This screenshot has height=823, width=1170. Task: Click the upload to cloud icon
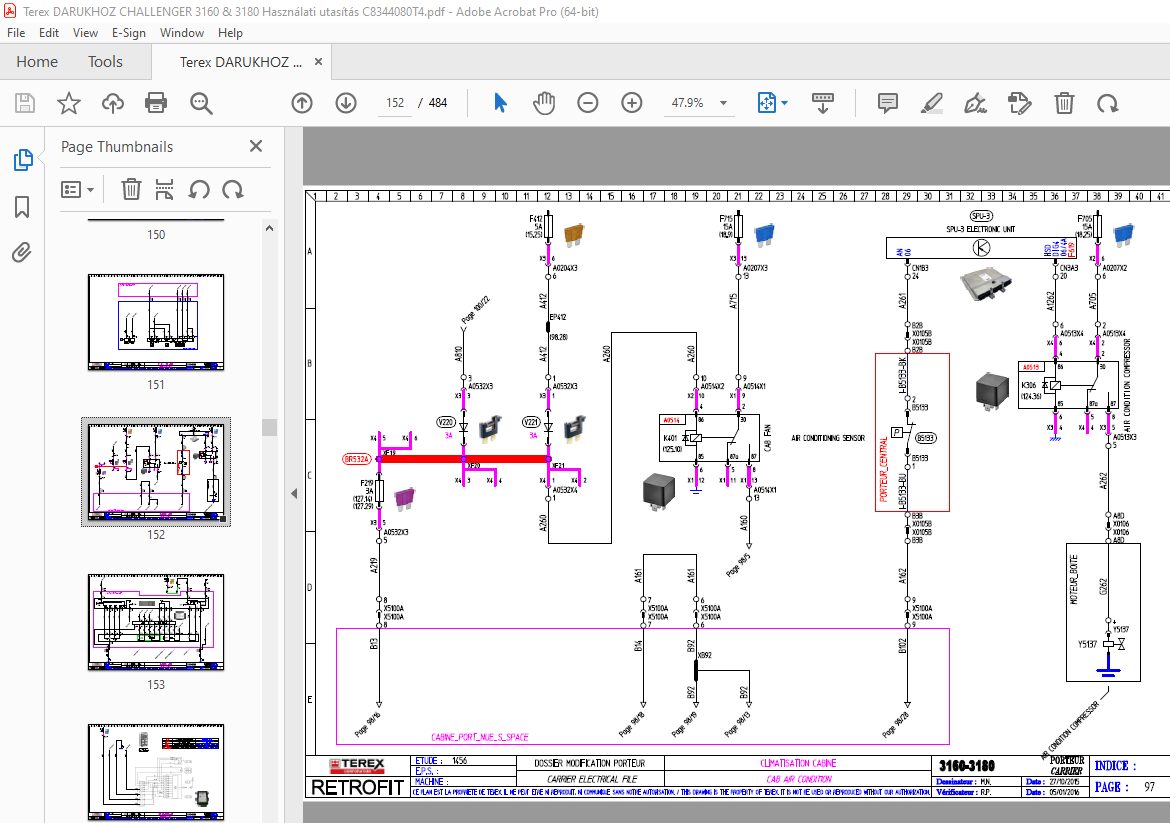[x=113, y=103]
